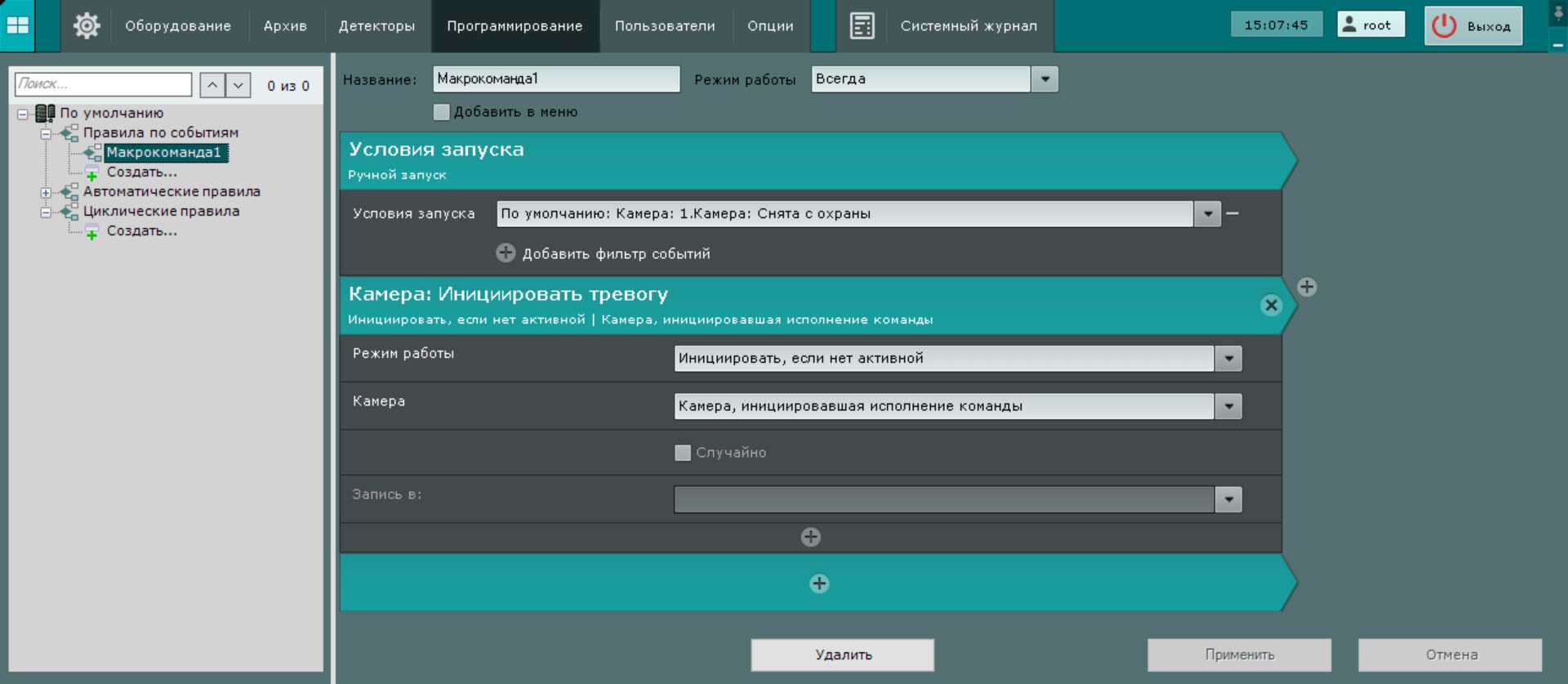The width and height of the screenshot is (1568, 684).
Task: Click the settings gear icon
Action: coord(87,26)
